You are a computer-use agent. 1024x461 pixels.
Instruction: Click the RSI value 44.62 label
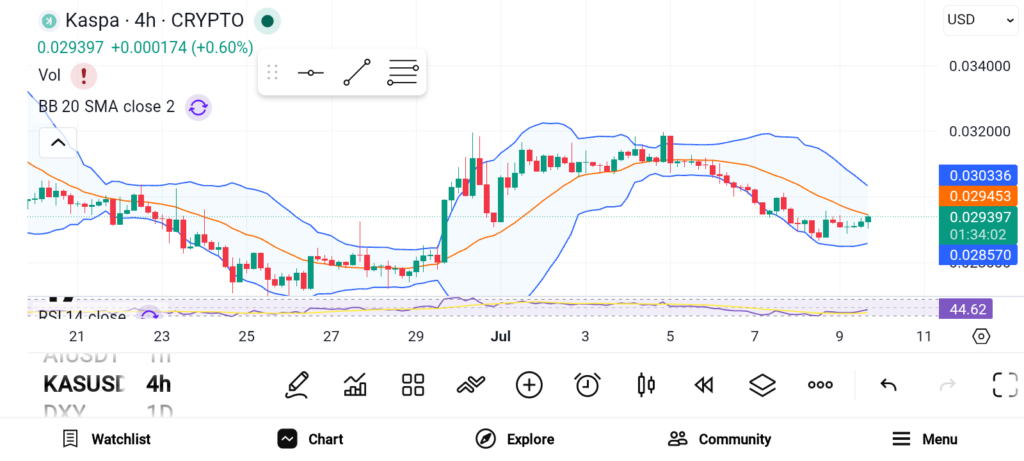click(965, 309)
